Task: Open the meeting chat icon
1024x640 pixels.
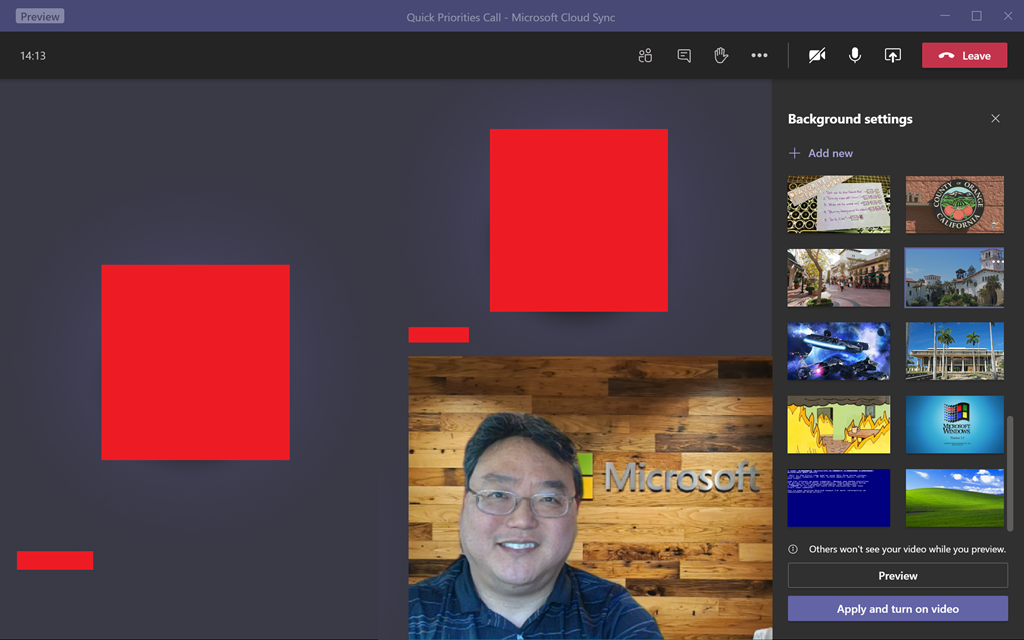Action: (684, 56)
